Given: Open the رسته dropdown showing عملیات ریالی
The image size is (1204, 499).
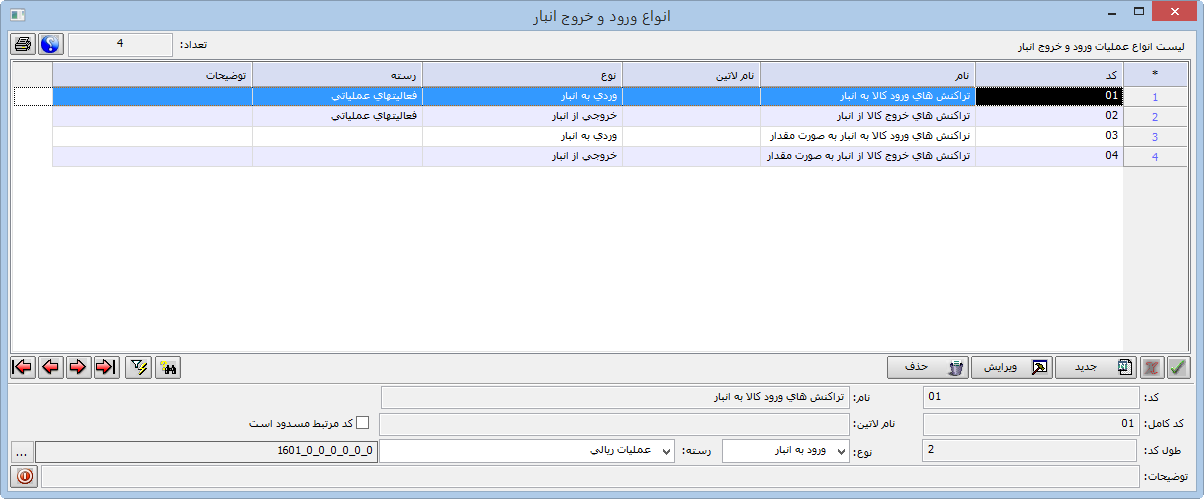Looking at the screenshot, I should click(527, 451).
